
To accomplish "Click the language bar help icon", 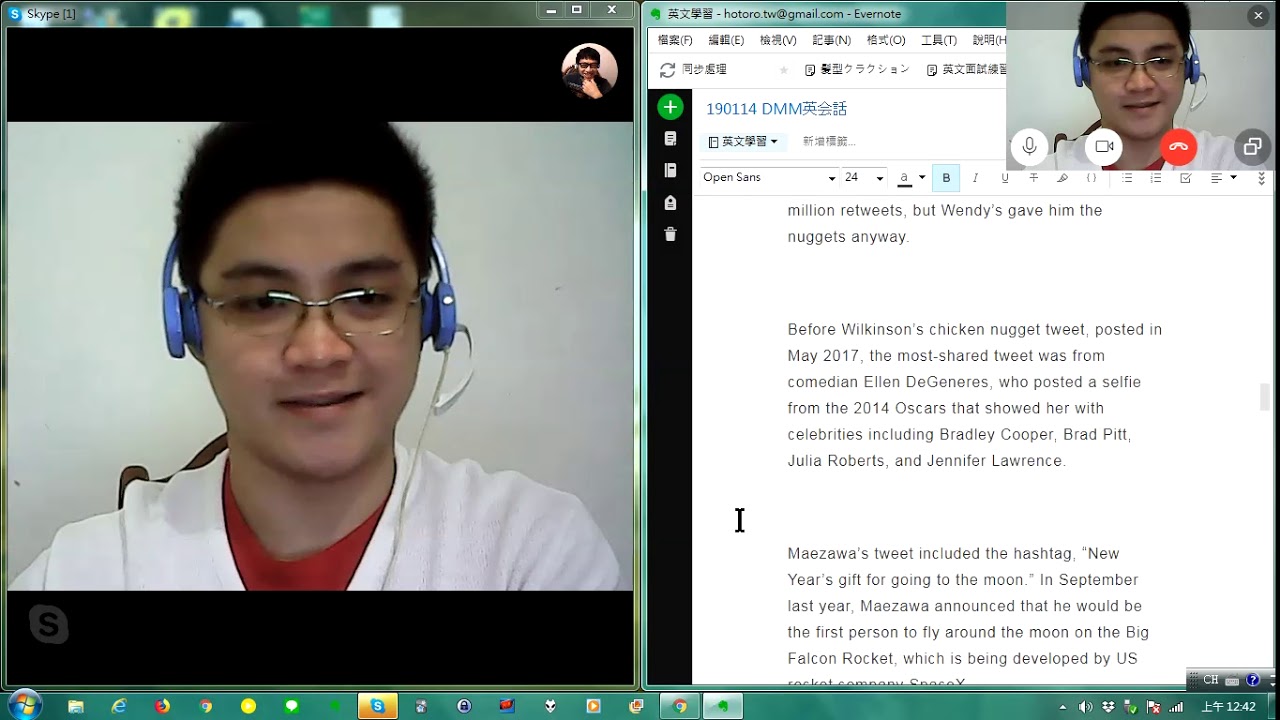I will 1252,680.
